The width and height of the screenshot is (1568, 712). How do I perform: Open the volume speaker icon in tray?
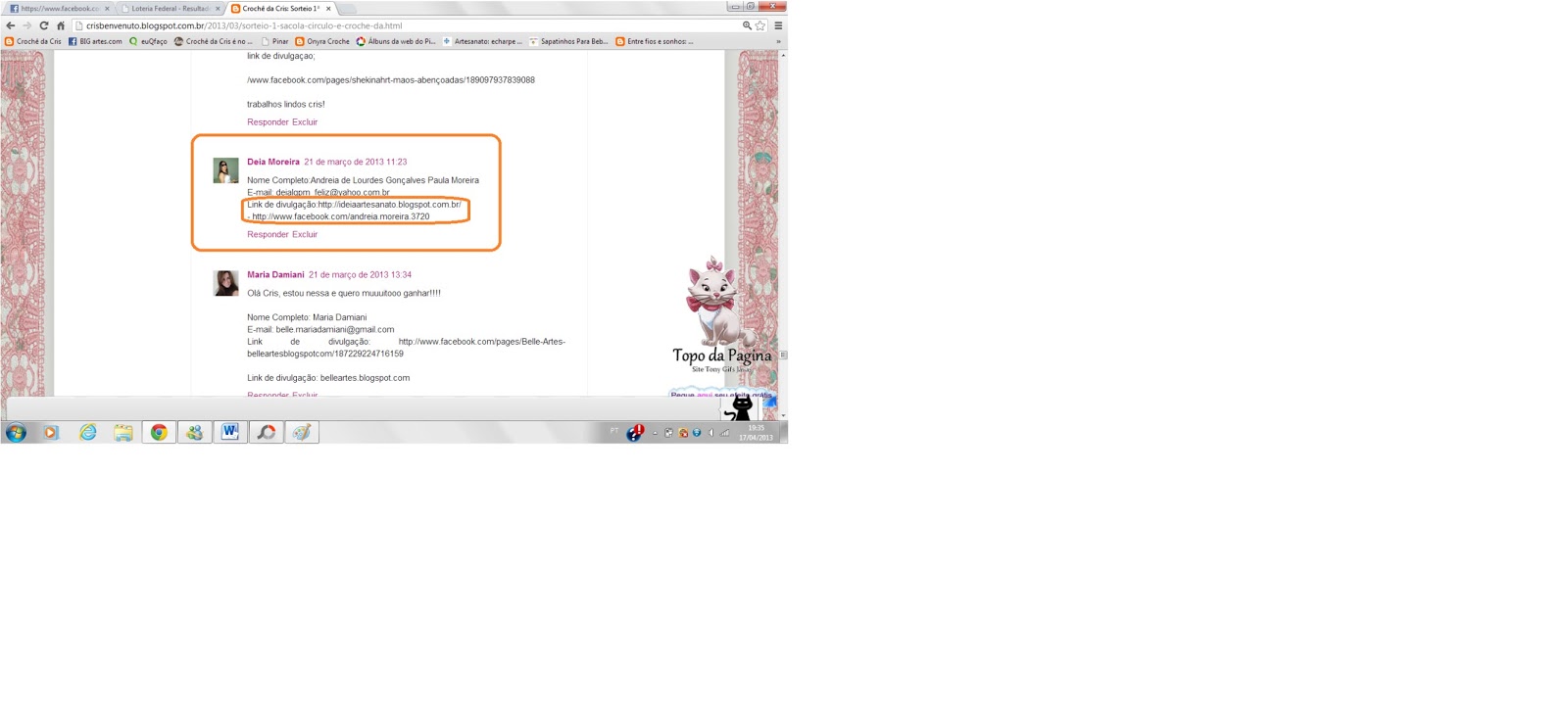(x=710, y=432)
